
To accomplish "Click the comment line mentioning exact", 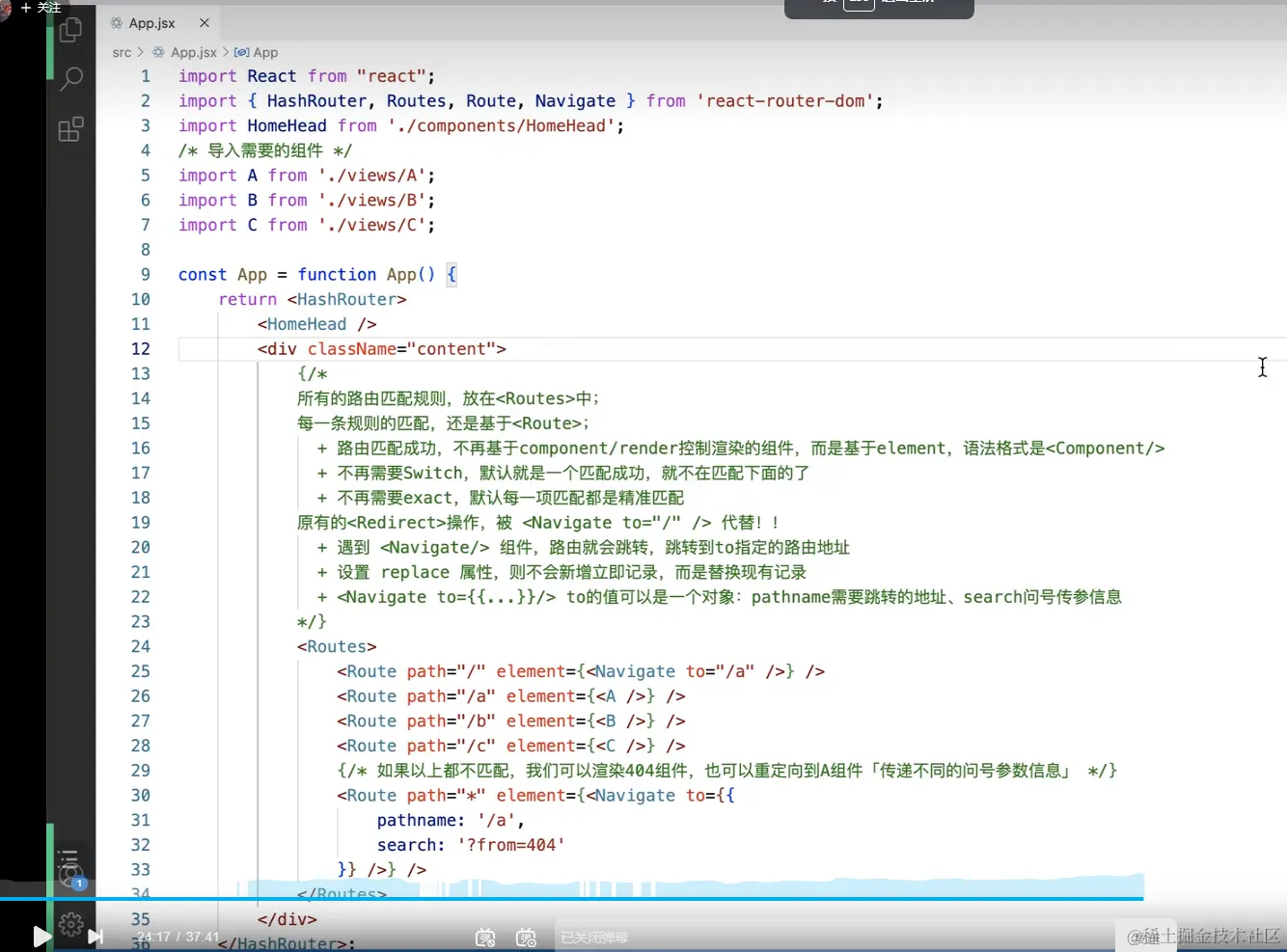I will [x=501, y=499].
